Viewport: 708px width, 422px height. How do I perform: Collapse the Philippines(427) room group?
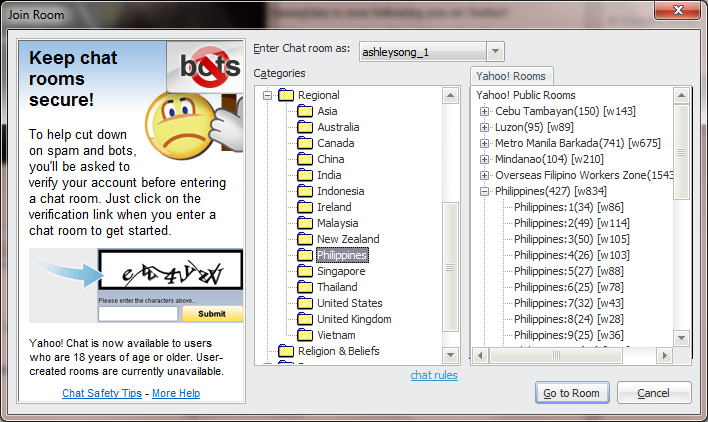(x=484, y=191)
